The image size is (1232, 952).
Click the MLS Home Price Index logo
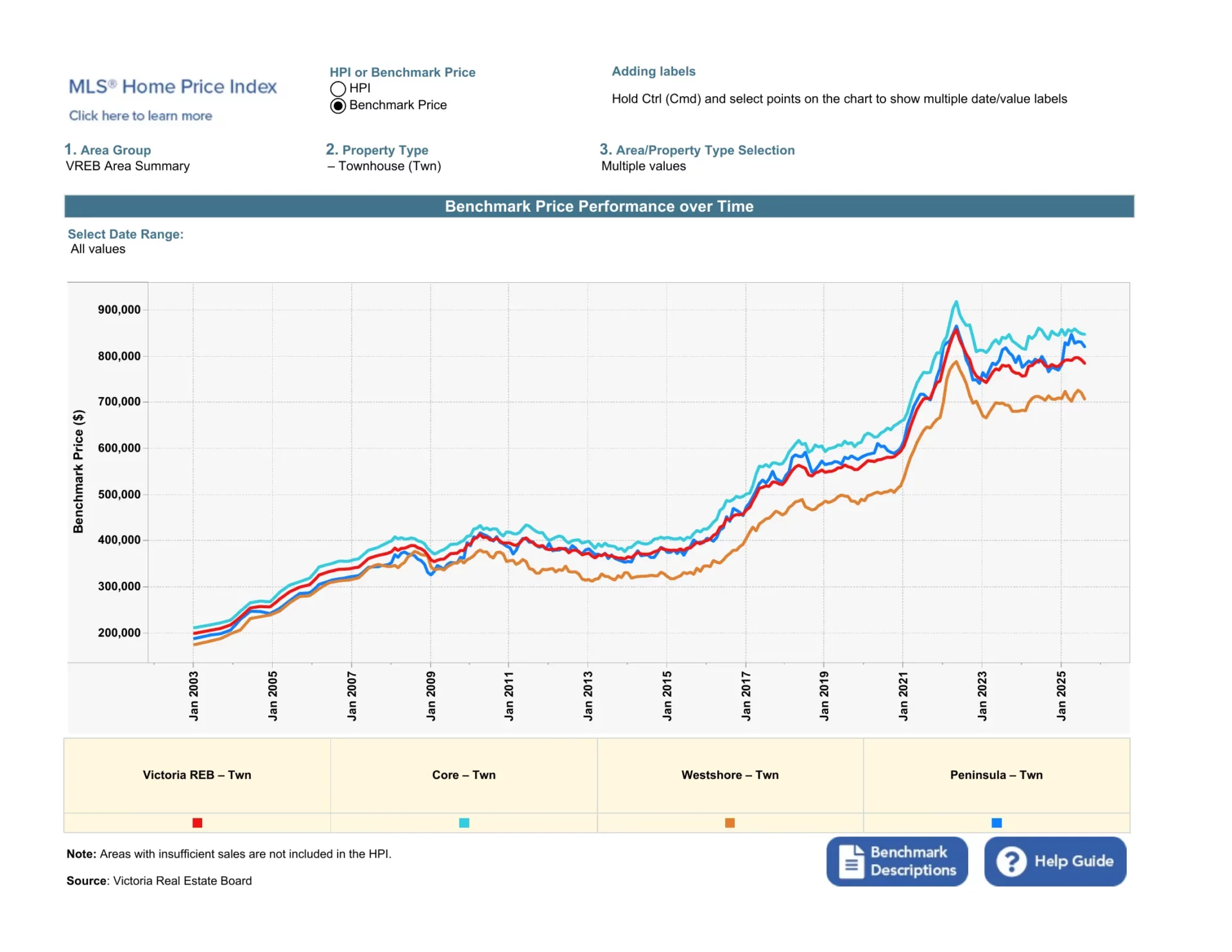click(172, 87)
